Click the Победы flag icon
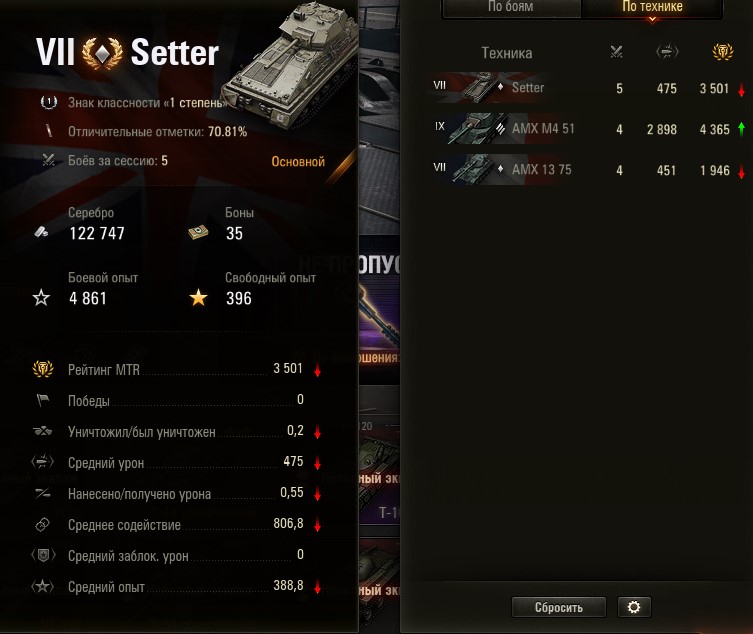 [43, 400]
